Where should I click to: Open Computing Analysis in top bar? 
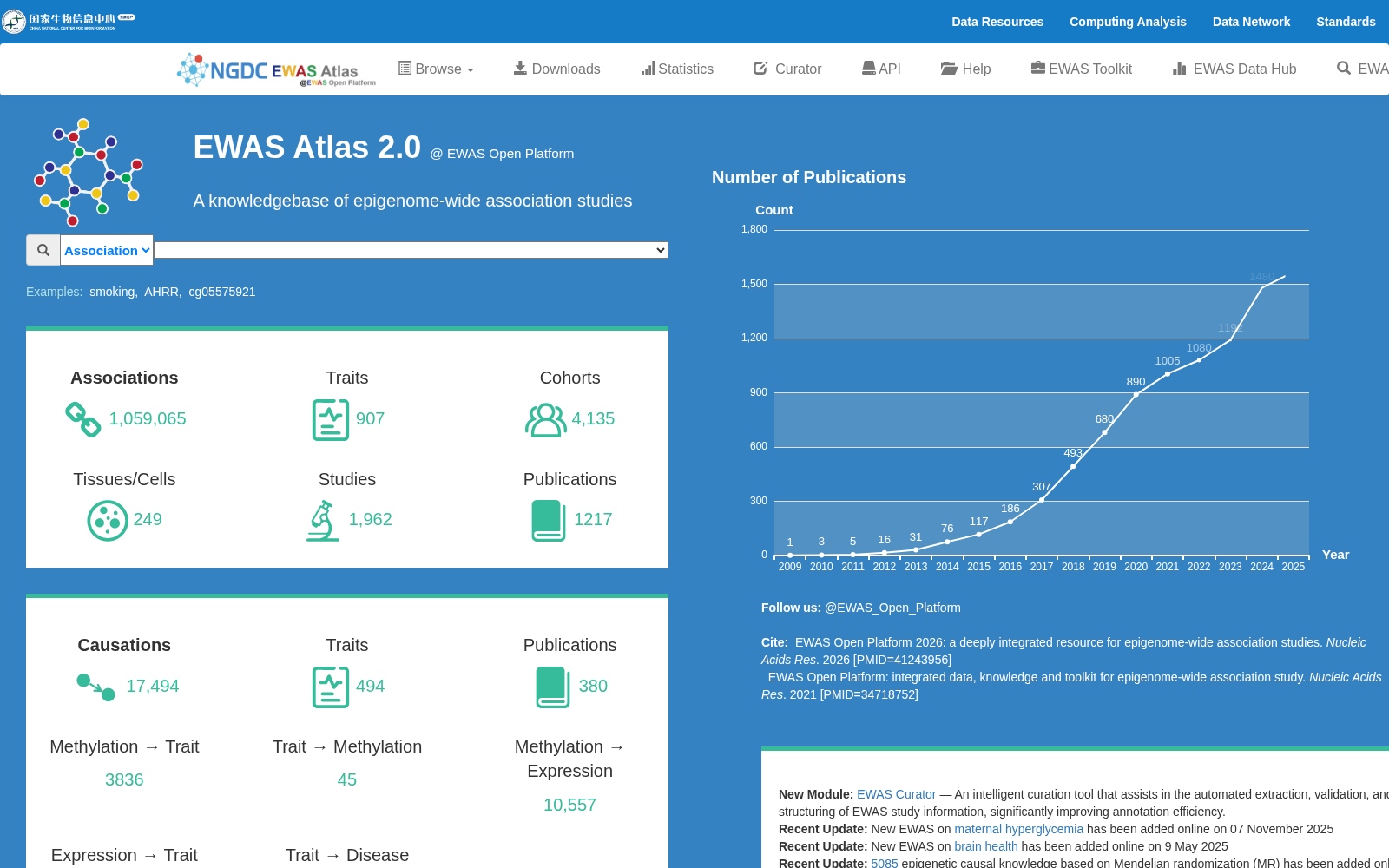pos(1128,22)
